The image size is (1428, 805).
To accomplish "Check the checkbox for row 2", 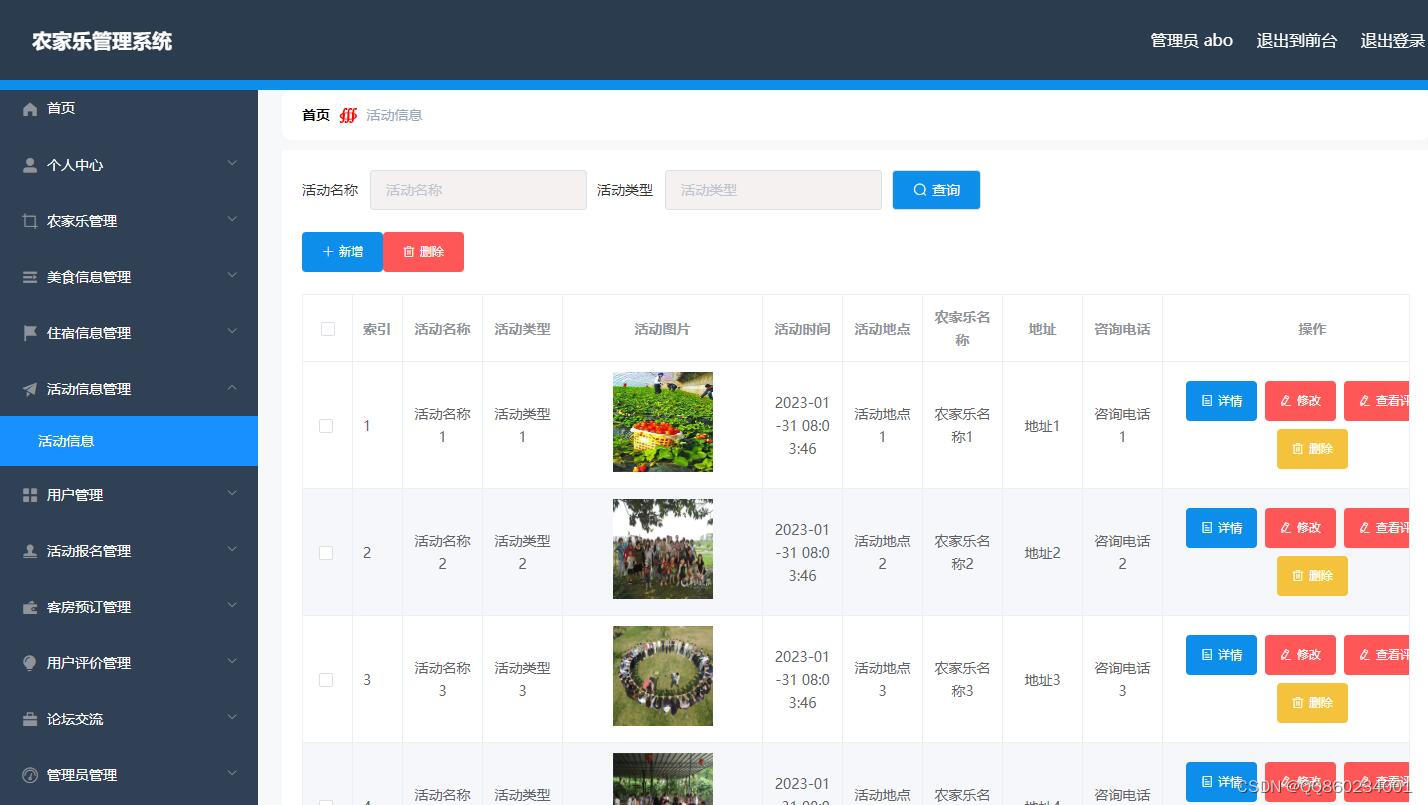I will click(326, 553).
